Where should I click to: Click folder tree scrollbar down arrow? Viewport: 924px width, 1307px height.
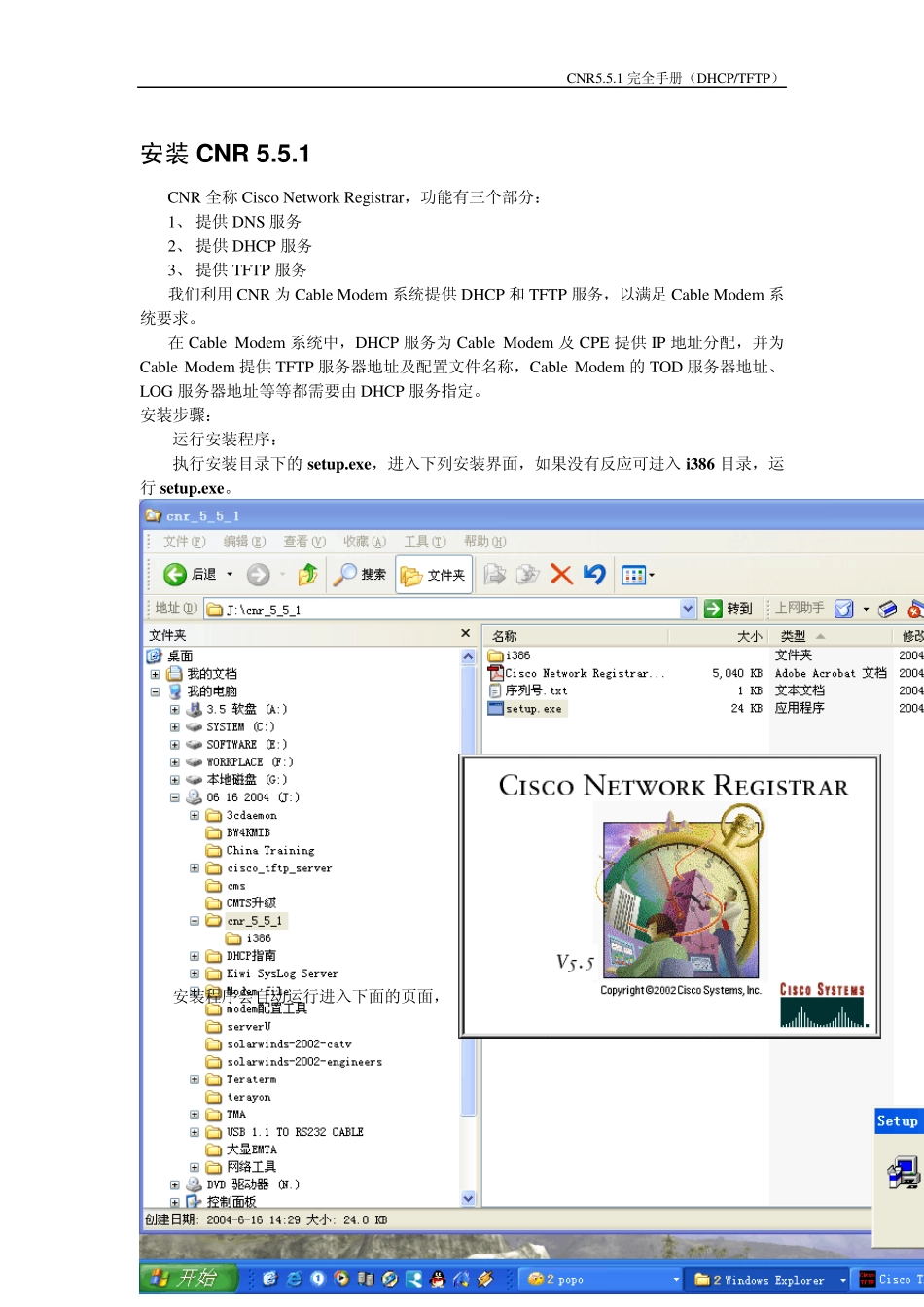468,1199
